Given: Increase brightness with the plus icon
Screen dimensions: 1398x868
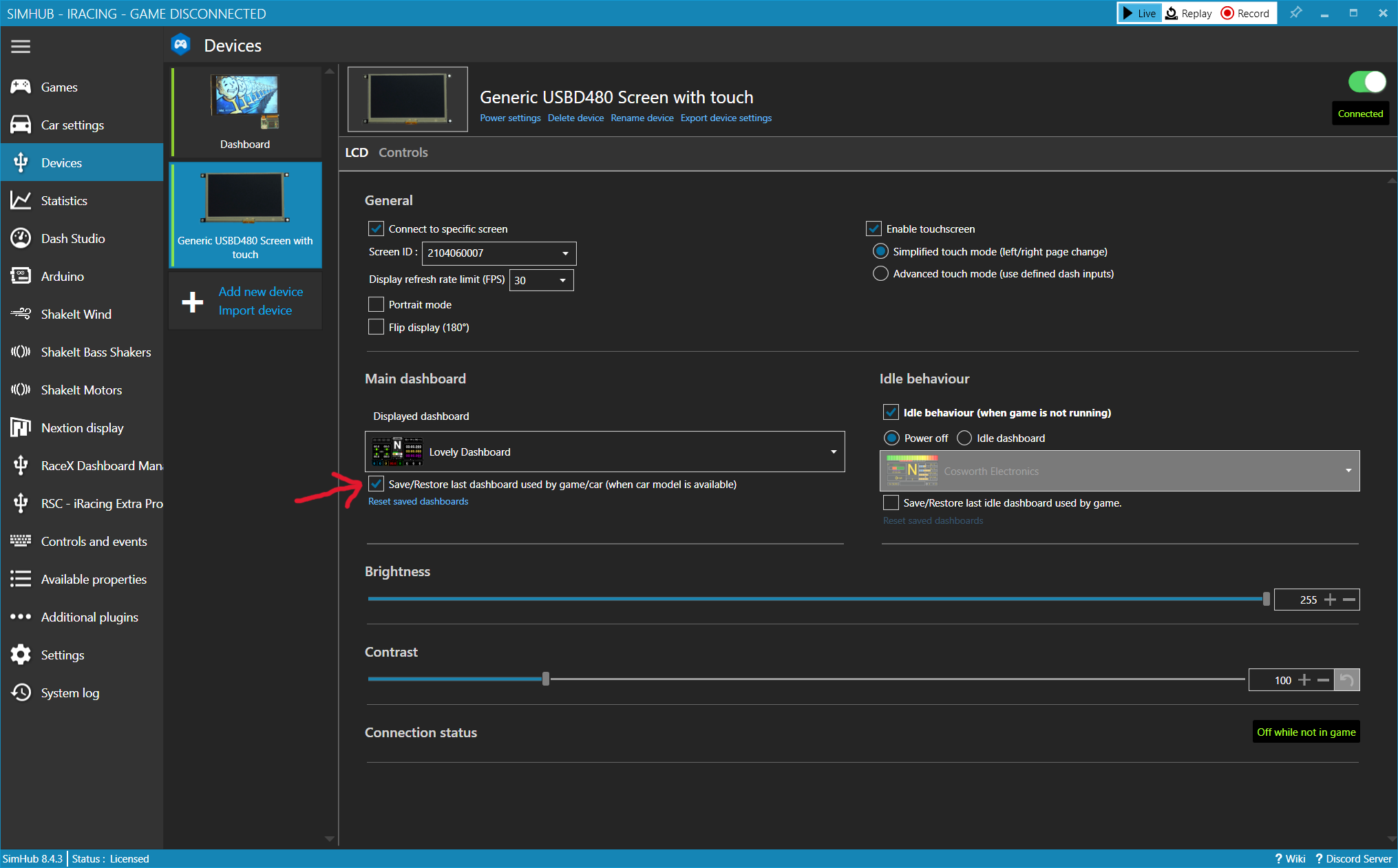Looking at the screenshot, I should pyautogui.click(x=1330, y=600).
